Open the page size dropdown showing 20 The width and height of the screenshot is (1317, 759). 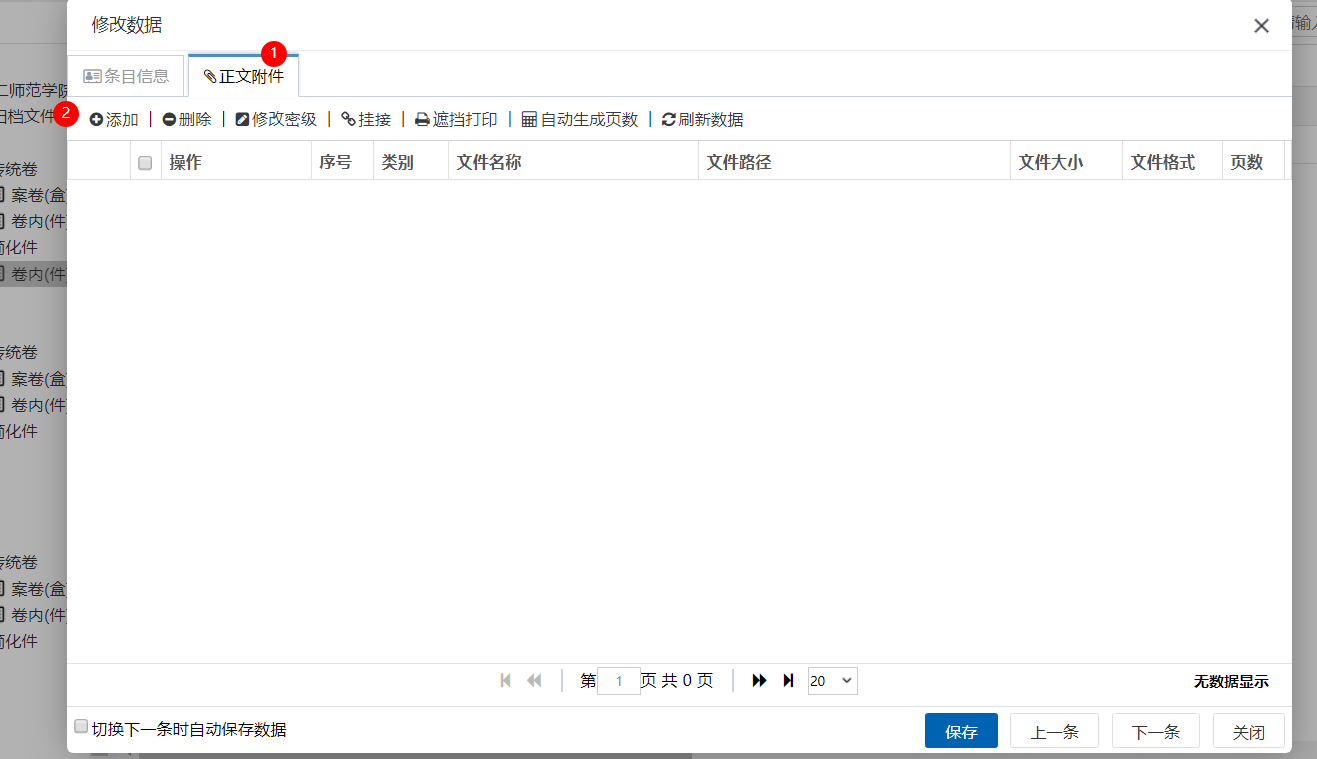[832, 681]
